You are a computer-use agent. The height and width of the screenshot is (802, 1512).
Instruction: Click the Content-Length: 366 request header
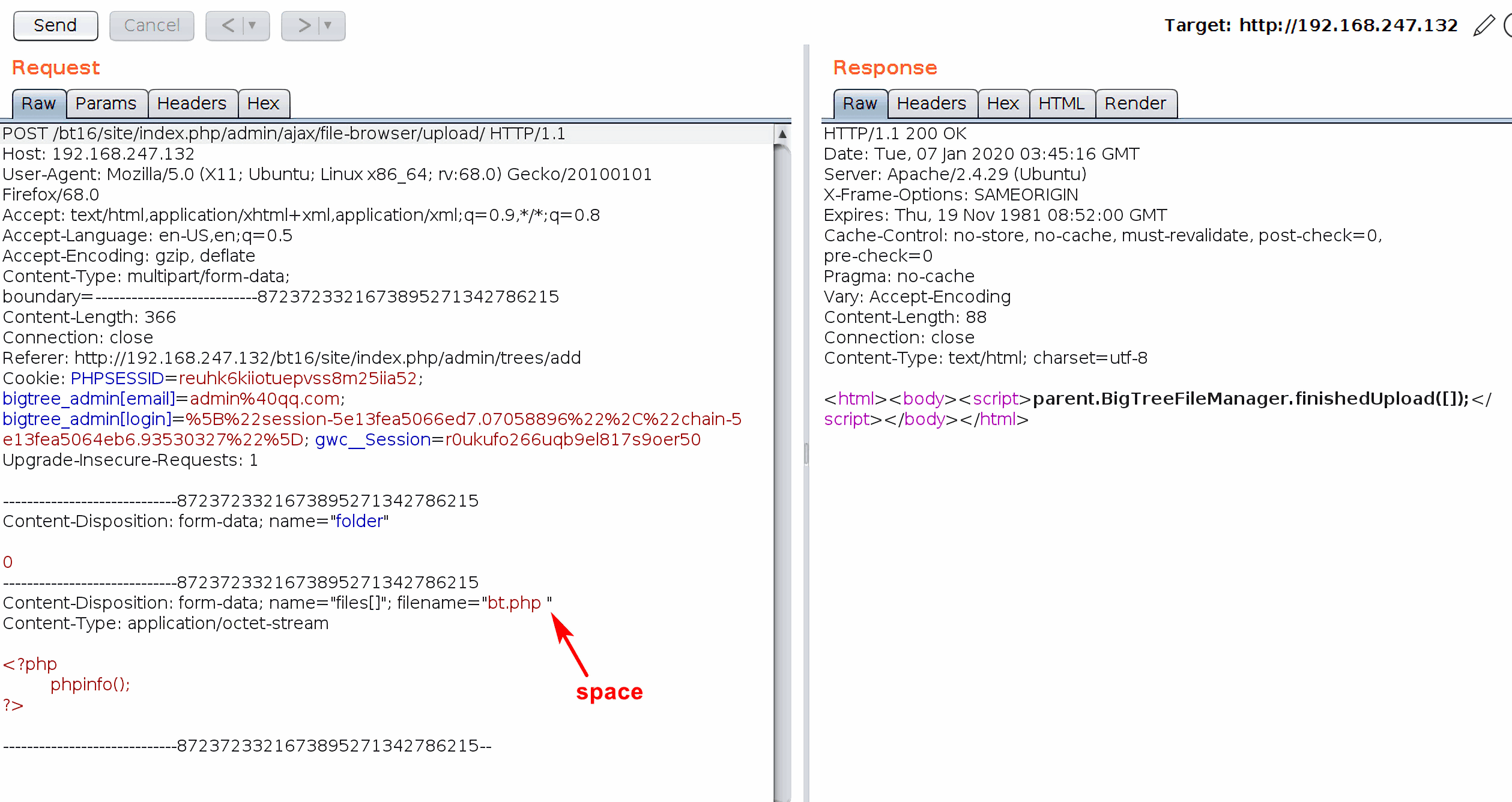(89, 317)
